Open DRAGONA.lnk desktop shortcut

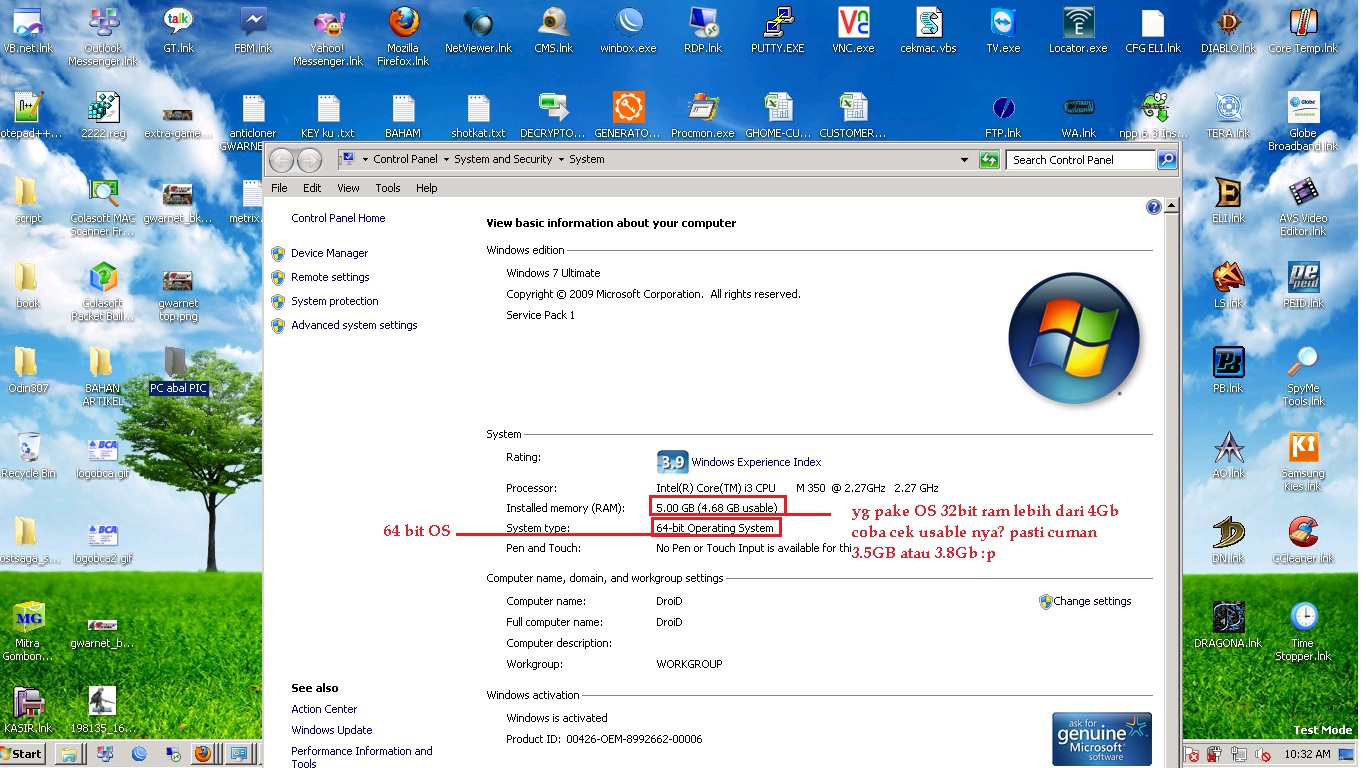point(1228,626)
